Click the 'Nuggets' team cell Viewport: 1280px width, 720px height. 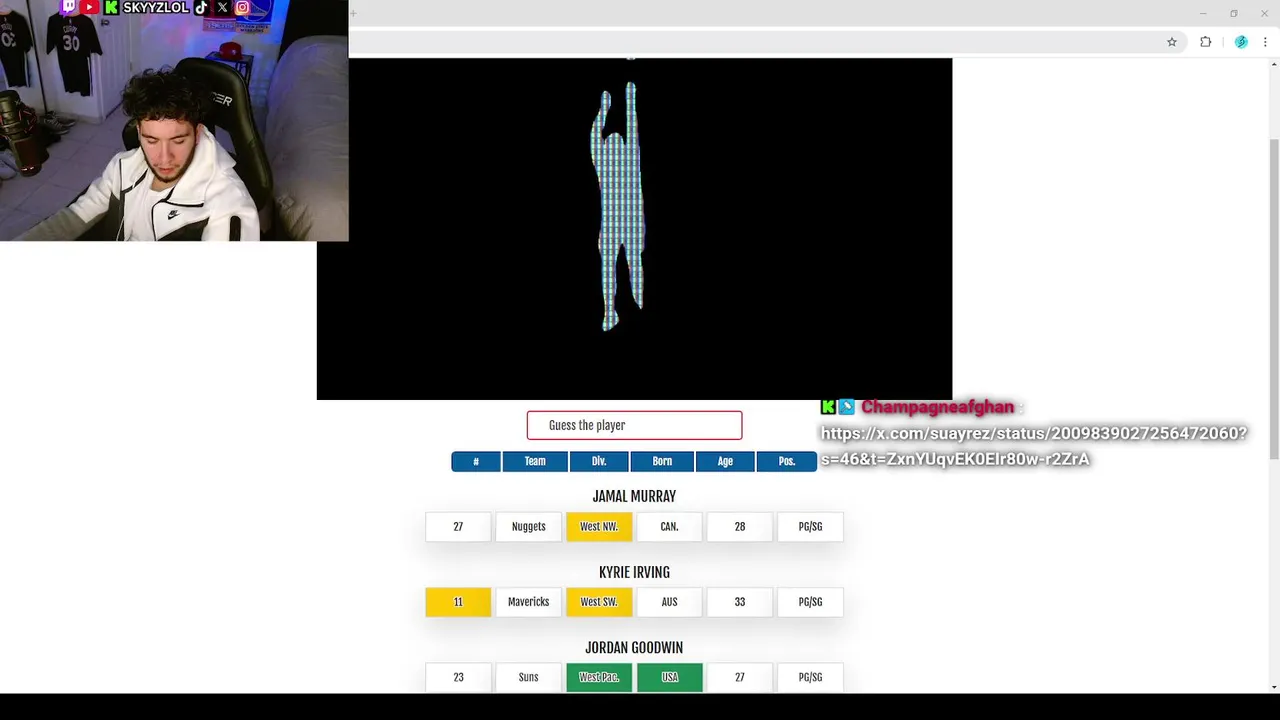528,527
